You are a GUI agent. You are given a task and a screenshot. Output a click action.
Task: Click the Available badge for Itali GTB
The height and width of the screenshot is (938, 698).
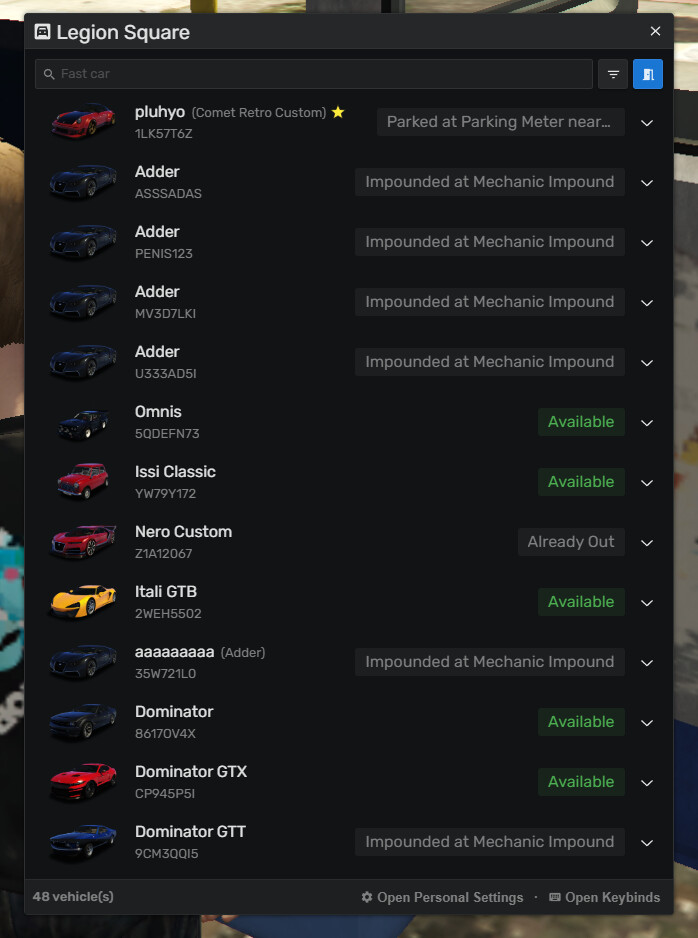(x=581, y=602)
